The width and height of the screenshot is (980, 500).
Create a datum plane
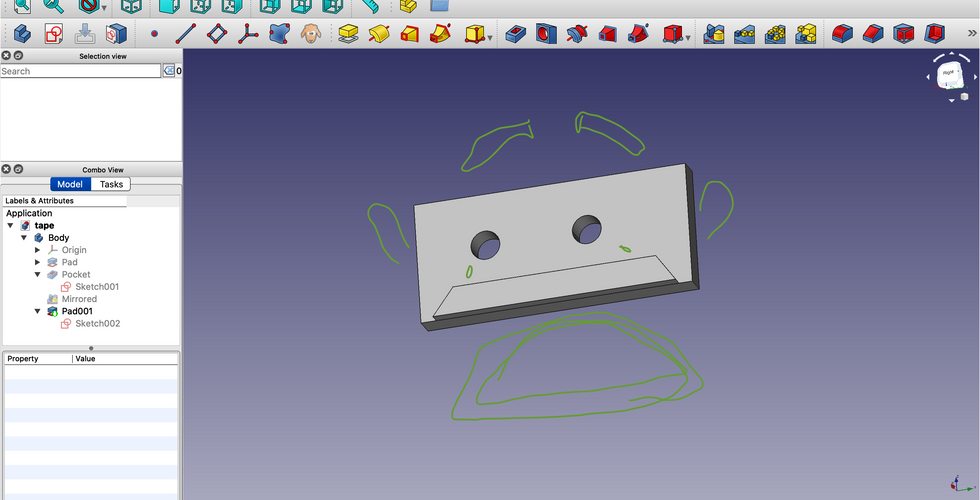(217, 33)
